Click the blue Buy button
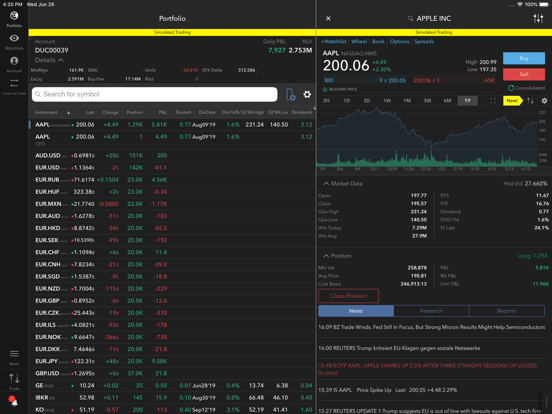 tap(524, 58)
